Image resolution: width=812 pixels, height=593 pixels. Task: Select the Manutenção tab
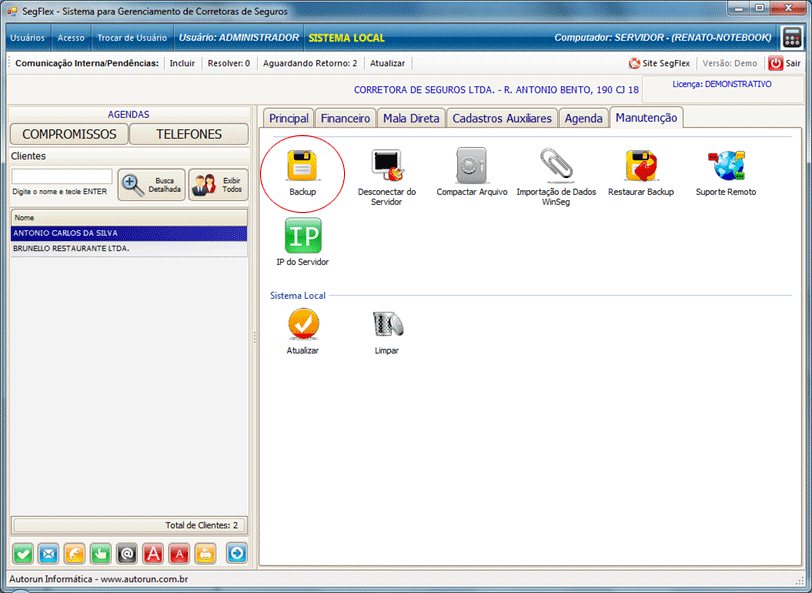pos(646,118)
